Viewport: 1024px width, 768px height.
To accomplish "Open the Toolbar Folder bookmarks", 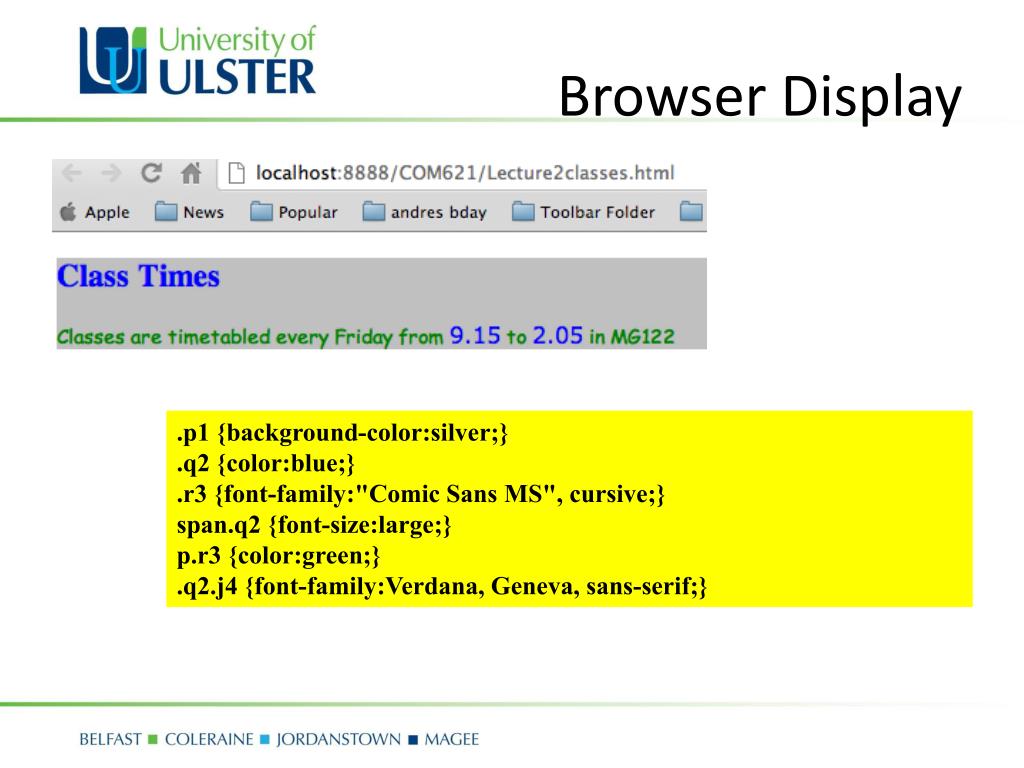I will (584, 212).
